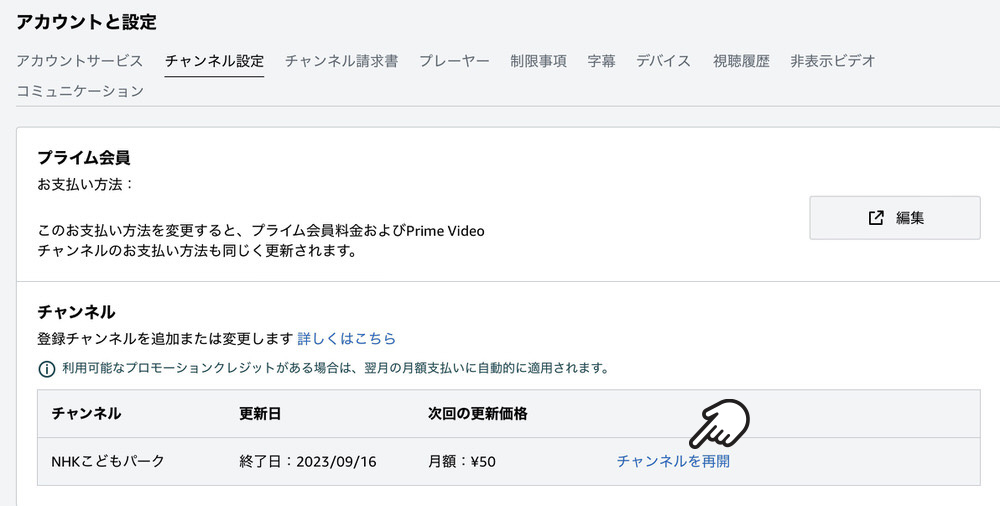Click the 更新日 column header
The height and width of the screenshot is (506, 1000).
click(x=260, y=414)
